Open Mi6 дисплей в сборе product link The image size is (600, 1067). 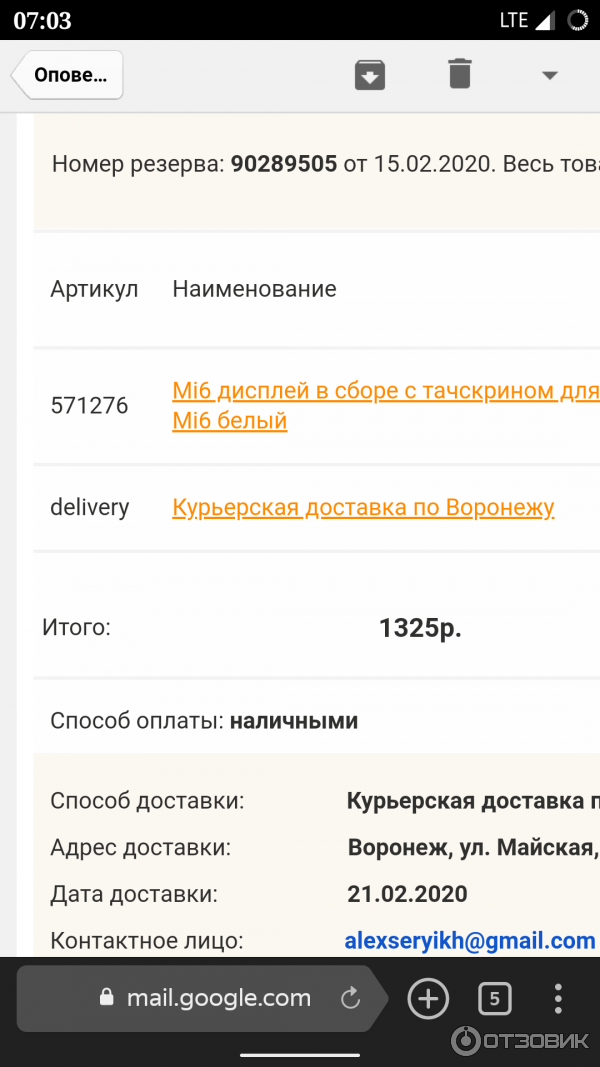tap(385, 391)
